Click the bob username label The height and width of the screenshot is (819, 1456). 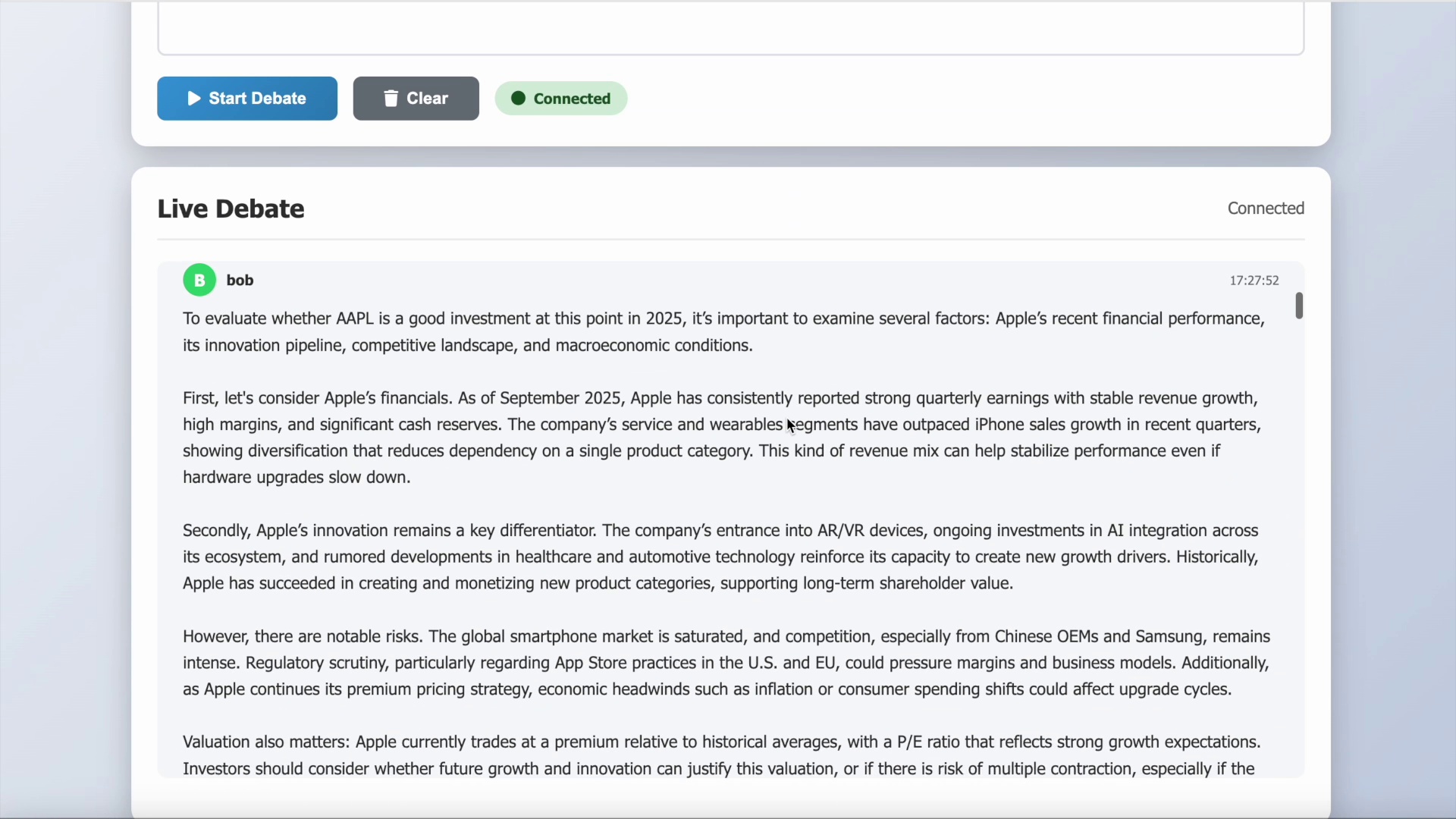click(x=240, y=281)
